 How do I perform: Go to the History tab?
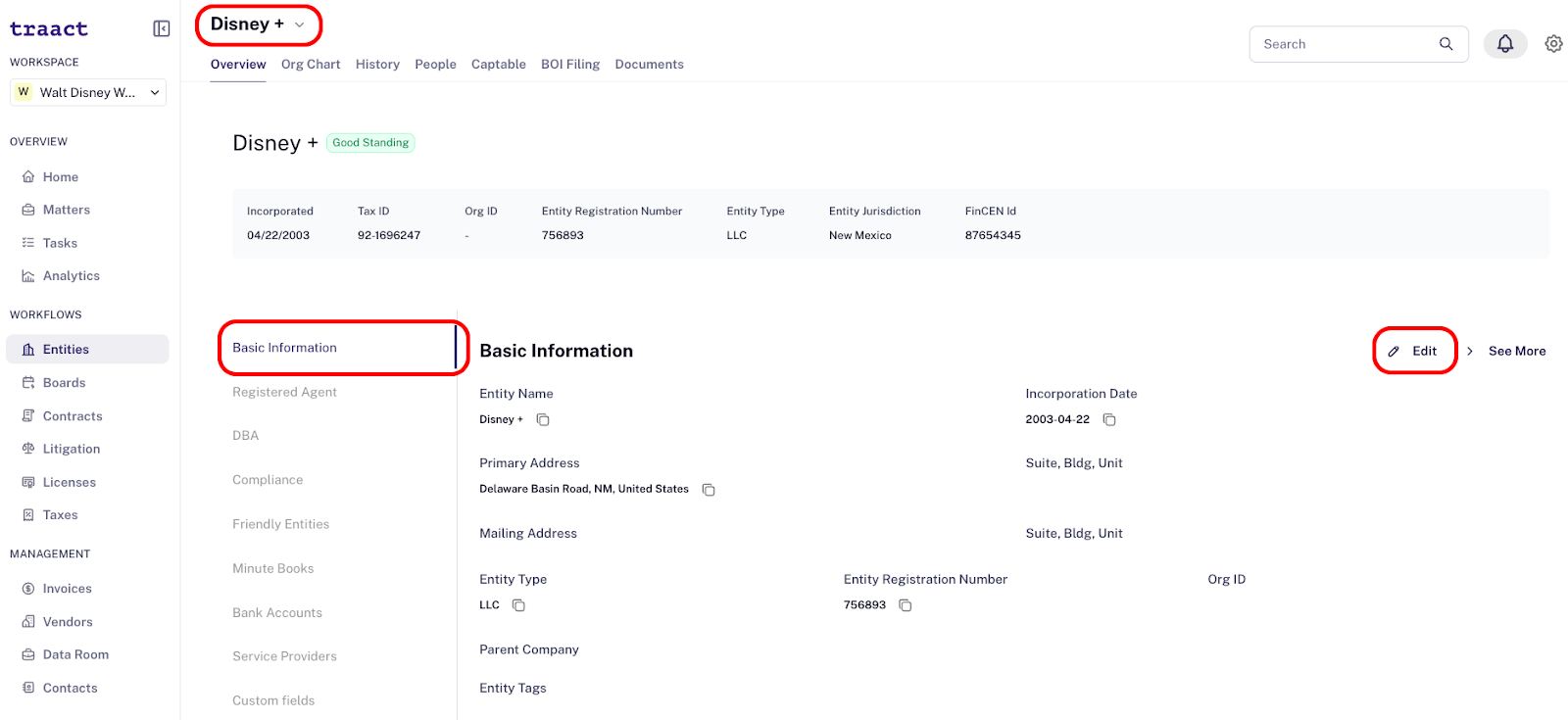377,65
